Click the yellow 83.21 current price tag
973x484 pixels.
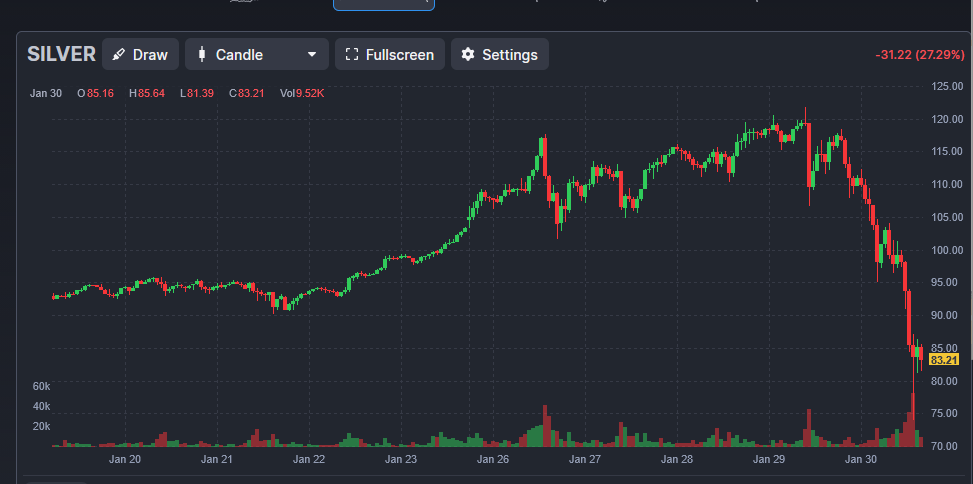pos(944,360)
